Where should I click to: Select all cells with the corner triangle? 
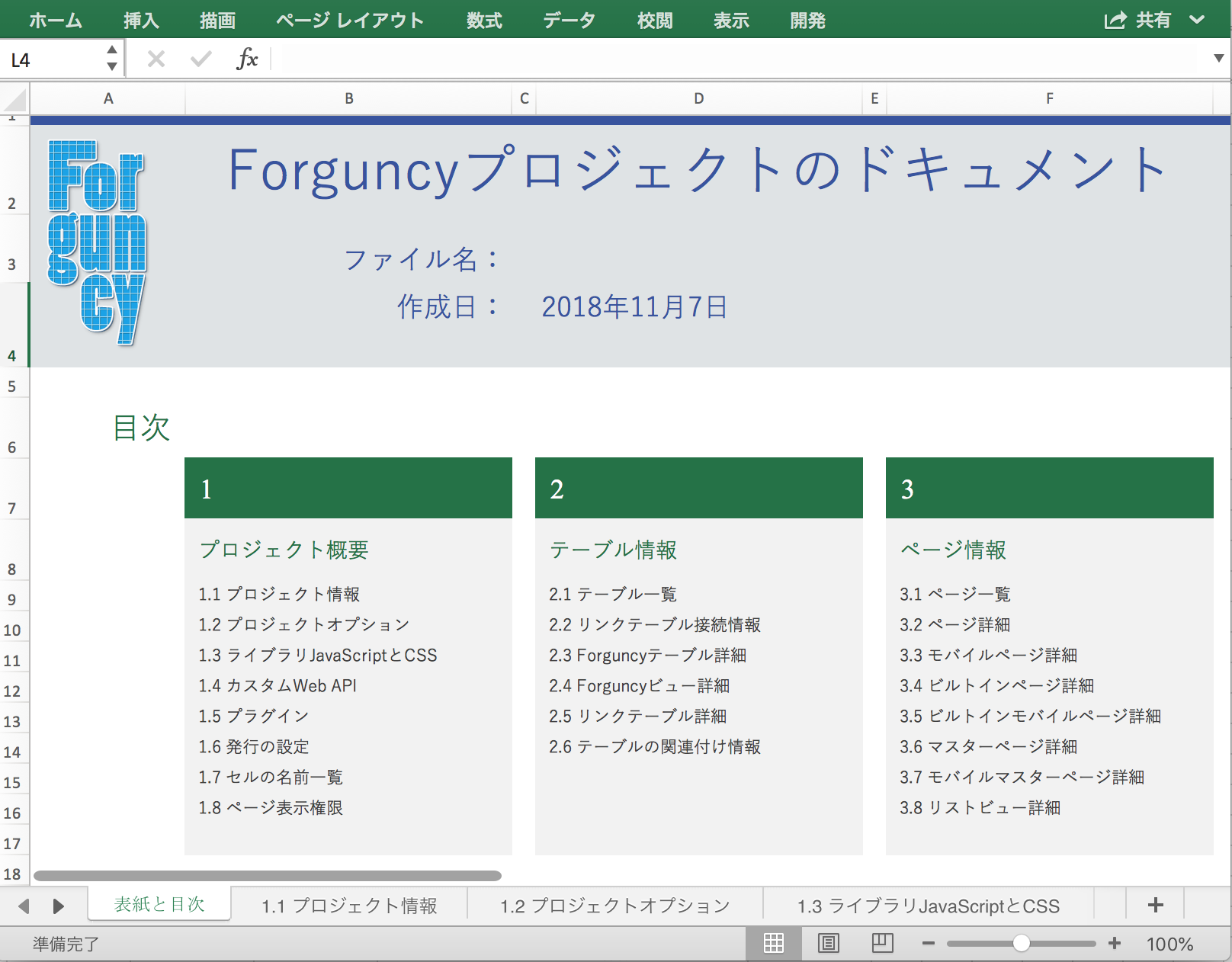pos(14,99)
